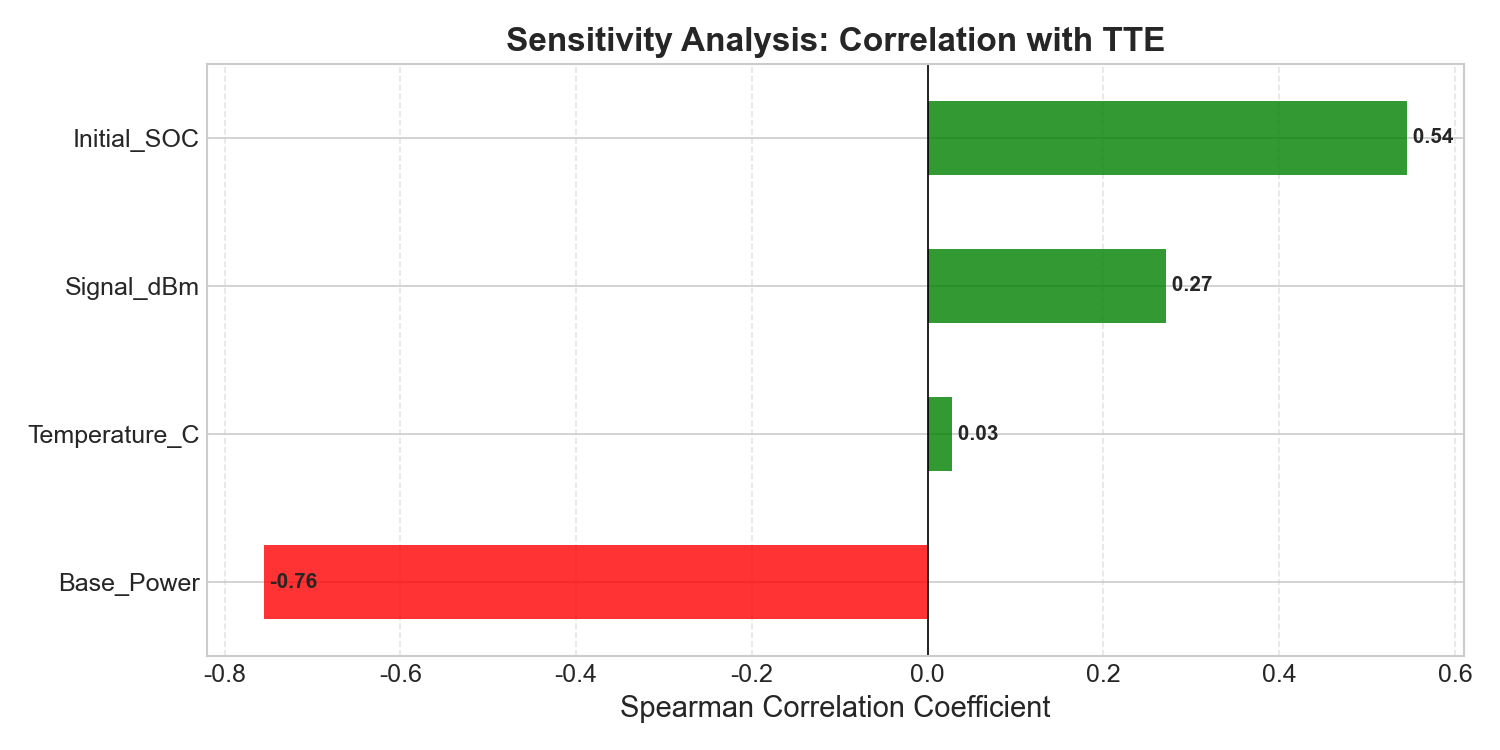Screen dimensions: 1500x750
Task: Click the -0.8 x-axis tick label
Action: tap(224, 674)
